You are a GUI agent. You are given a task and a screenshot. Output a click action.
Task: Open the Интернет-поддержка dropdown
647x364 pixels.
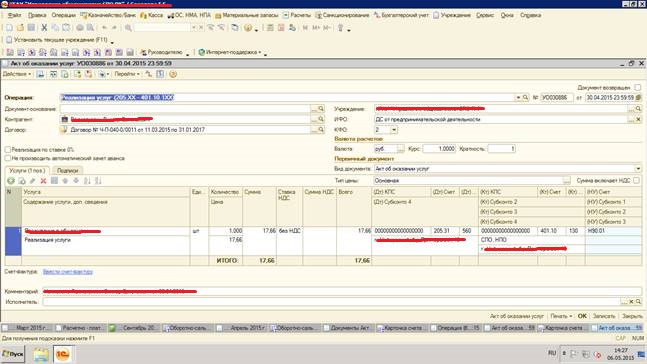coord(230,52)
